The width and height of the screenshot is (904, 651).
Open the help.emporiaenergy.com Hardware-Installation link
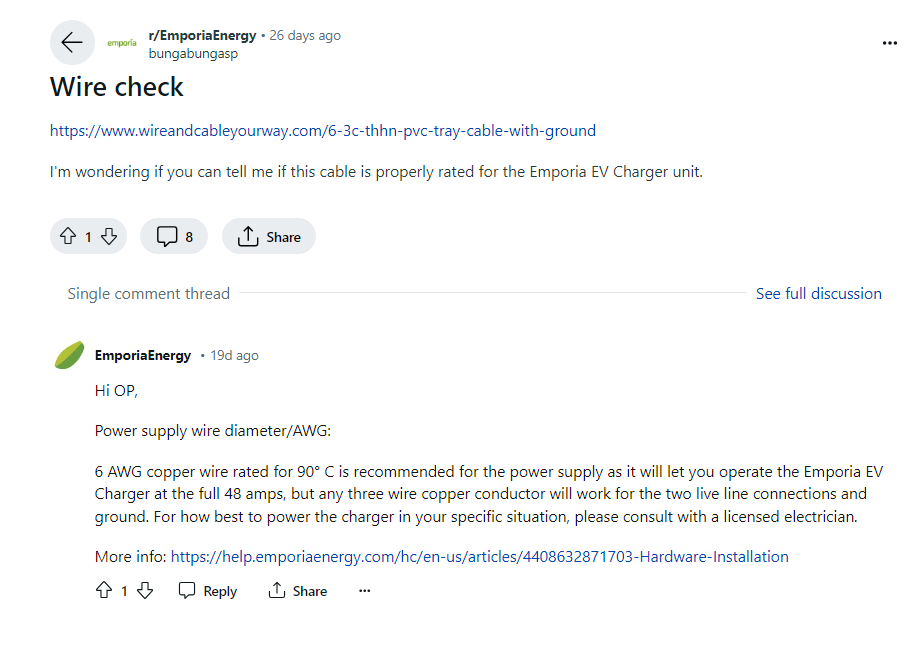tap(480, 556)
